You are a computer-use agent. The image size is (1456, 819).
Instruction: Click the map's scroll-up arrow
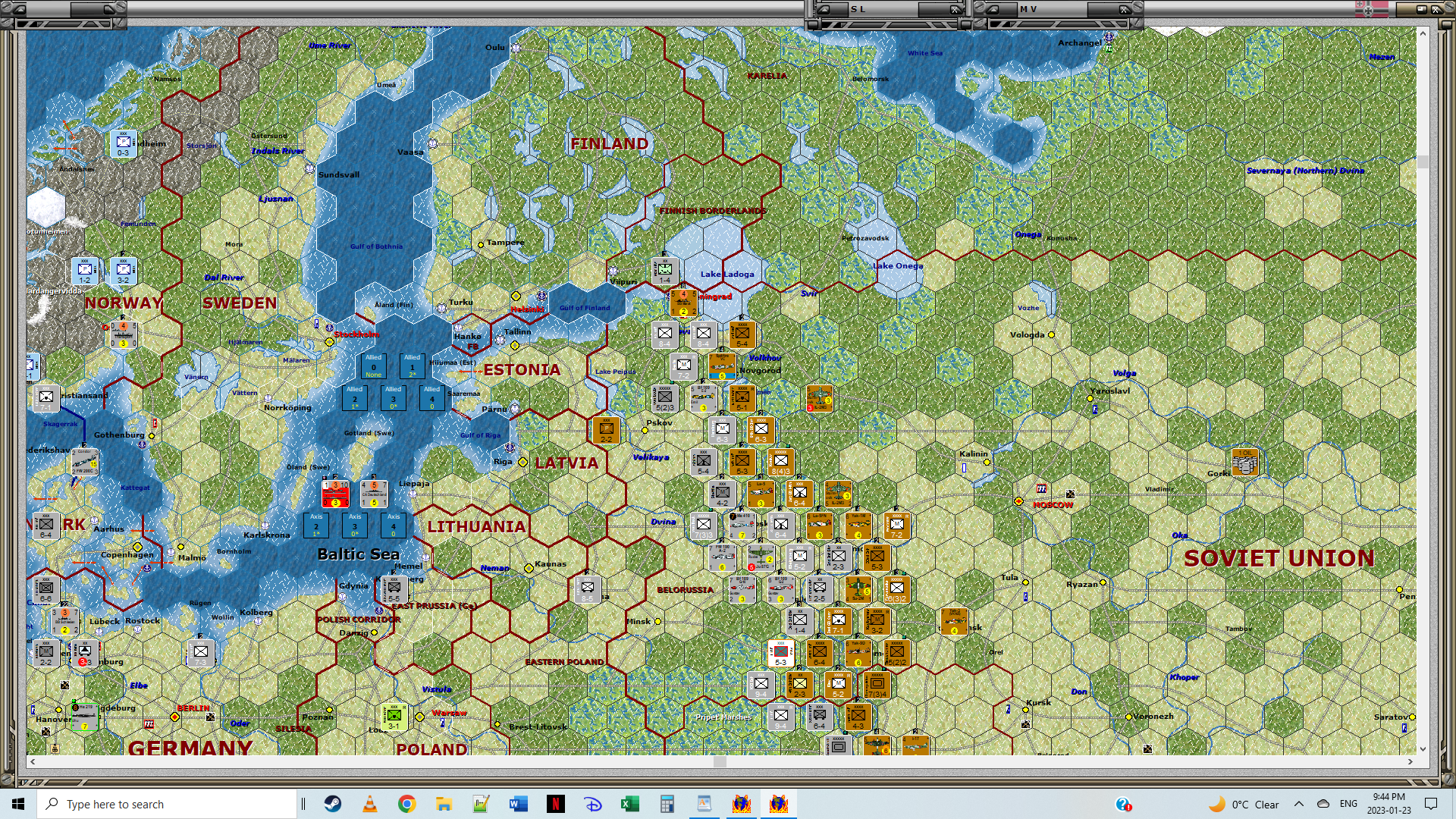(x=1423, y=33)
